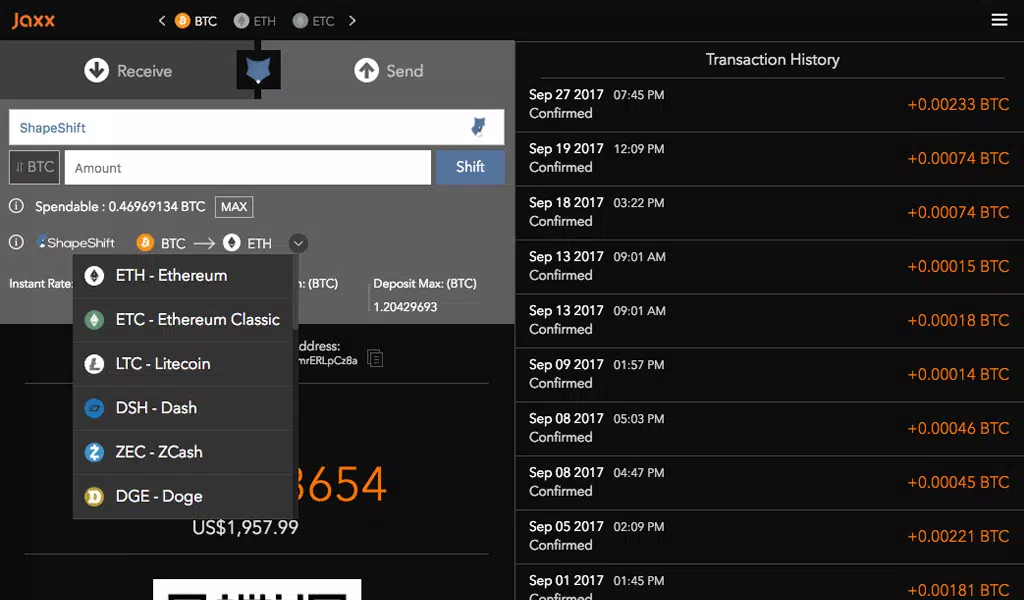Viewport: 1024px width, 600px height.
Task: Click the Deposit Max: (BTC) label
Action: click(424, 284)
